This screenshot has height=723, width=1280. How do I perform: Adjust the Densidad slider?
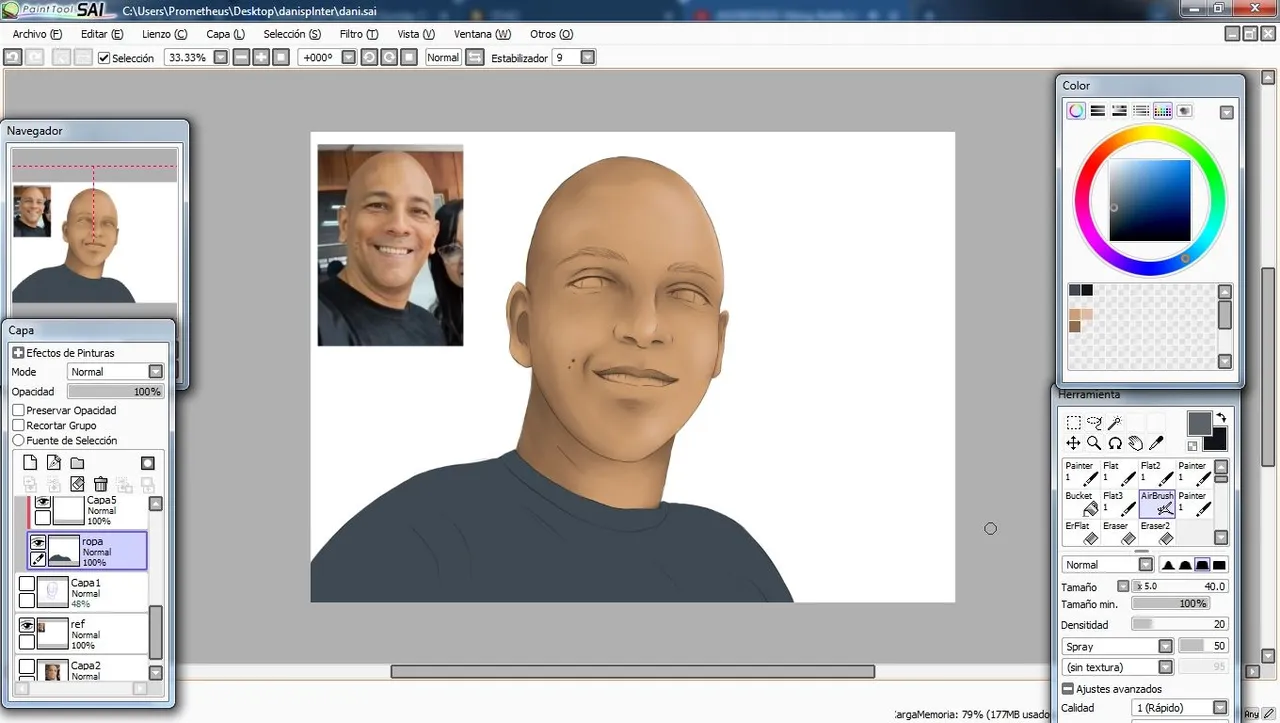pyautogui.click(x=1179, y=624)
